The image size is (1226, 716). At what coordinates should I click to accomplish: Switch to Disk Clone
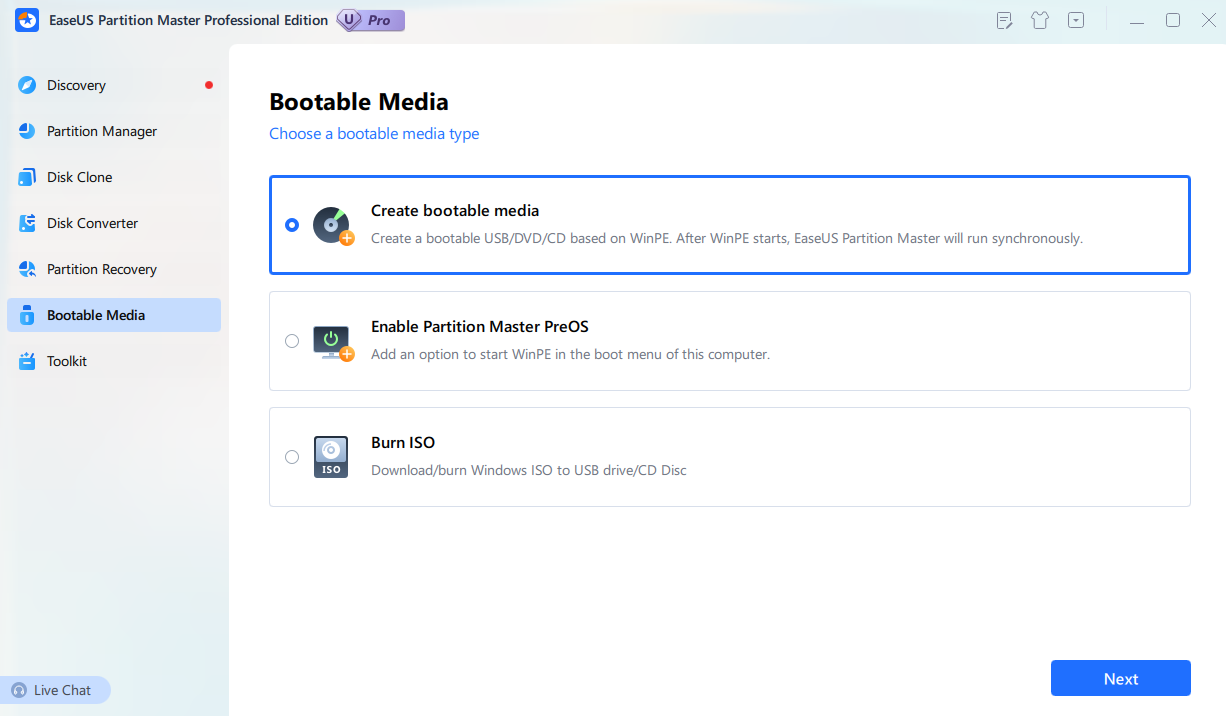pos(114,177)
